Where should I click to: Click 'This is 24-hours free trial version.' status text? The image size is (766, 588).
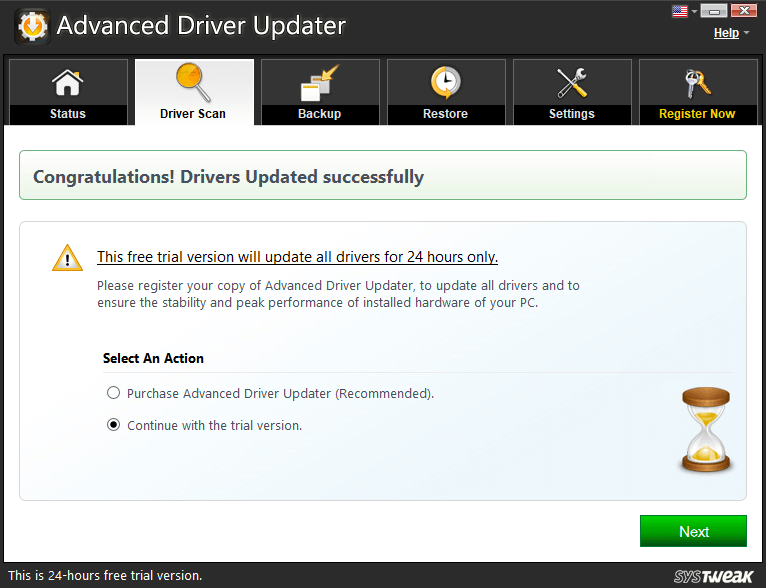105,575
